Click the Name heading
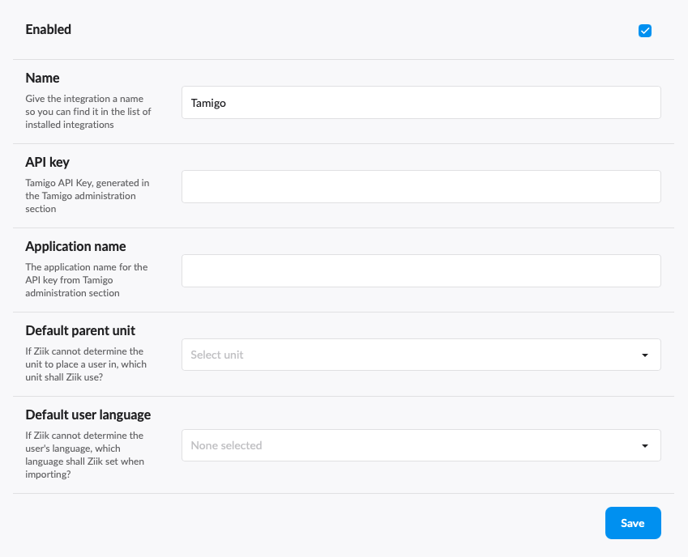Screen dimensions: 688x557 [42, 78]
